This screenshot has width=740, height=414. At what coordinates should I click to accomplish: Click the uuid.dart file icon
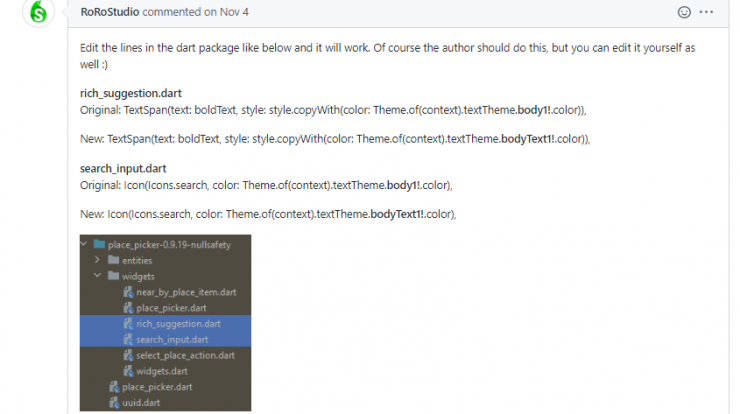tap(114, 403)
